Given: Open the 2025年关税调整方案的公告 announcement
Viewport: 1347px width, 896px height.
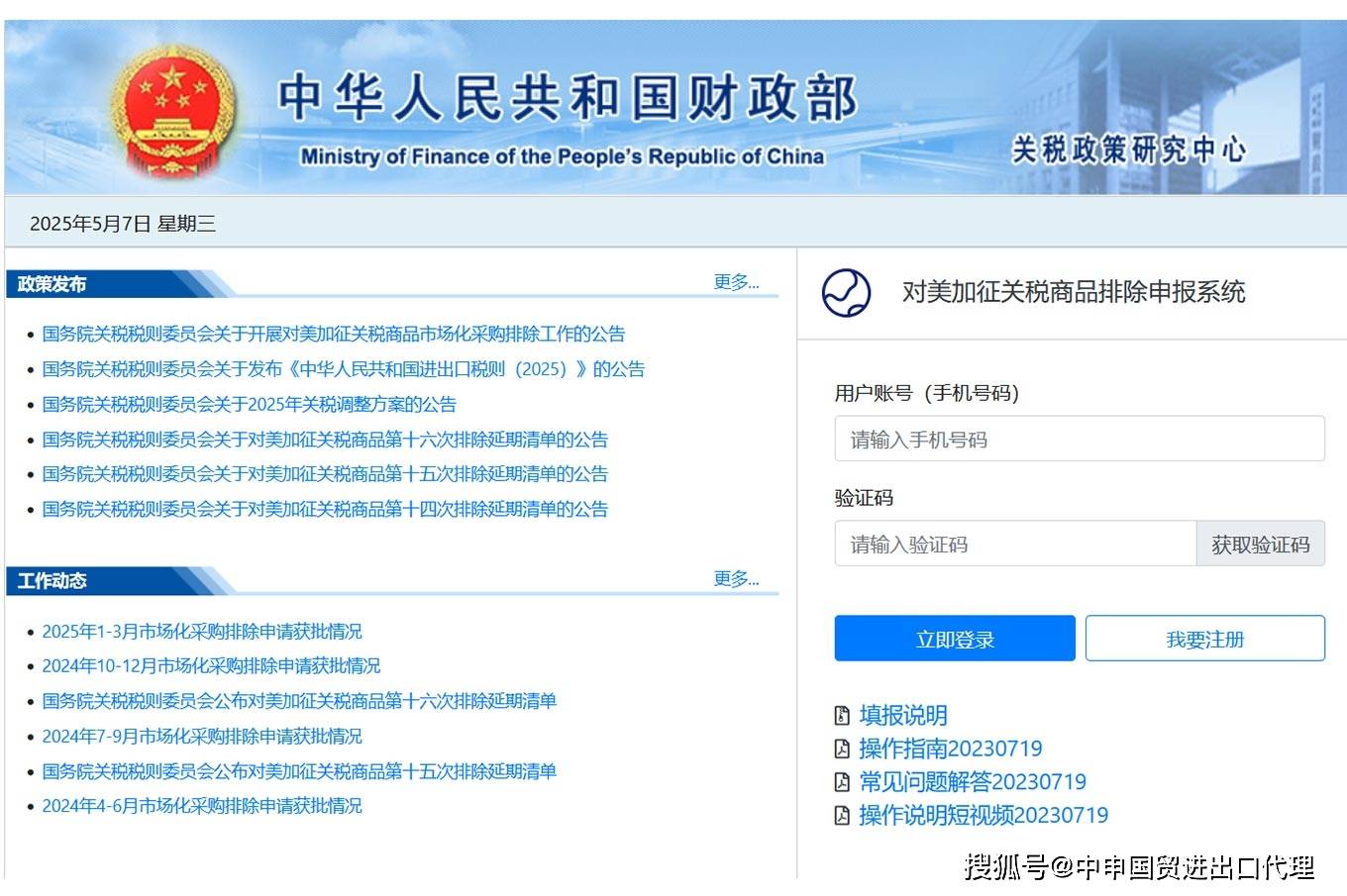Looking at the screenshot, I should (x=249, y=404).
